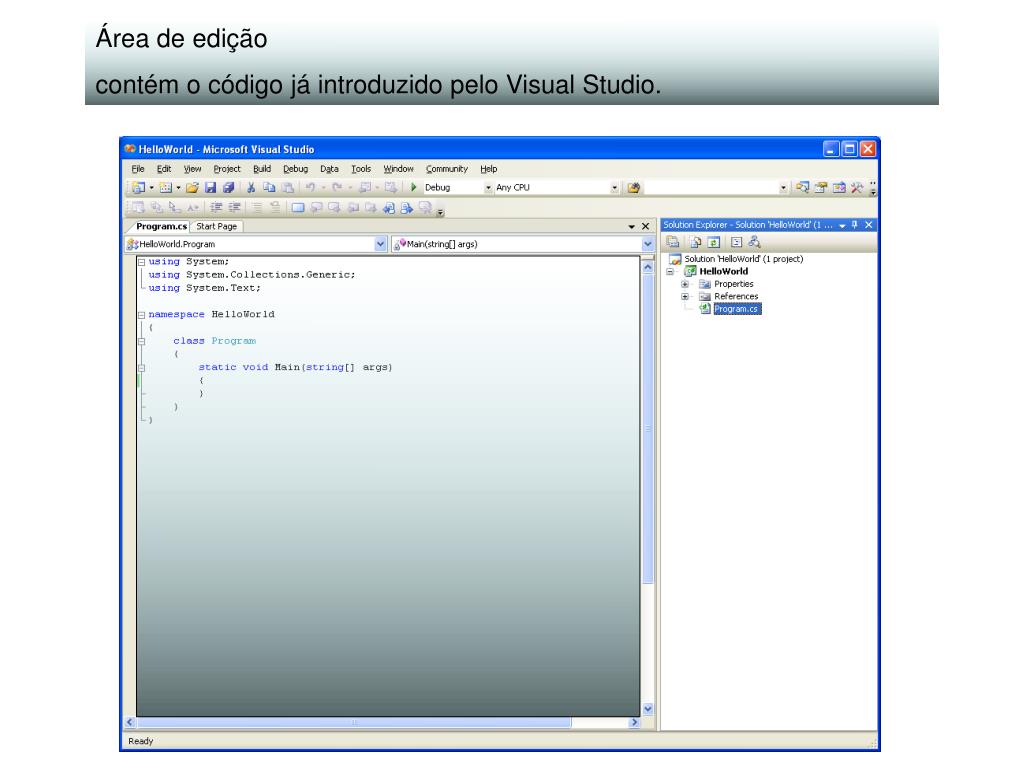
Task: Click the Redo arrow icon
Action: [337, 188]
